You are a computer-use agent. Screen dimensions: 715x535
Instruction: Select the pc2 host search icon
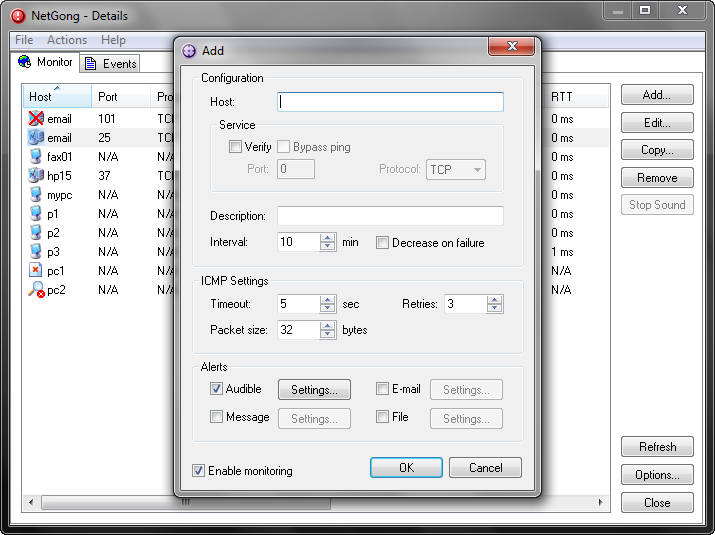tap(36, 290)
